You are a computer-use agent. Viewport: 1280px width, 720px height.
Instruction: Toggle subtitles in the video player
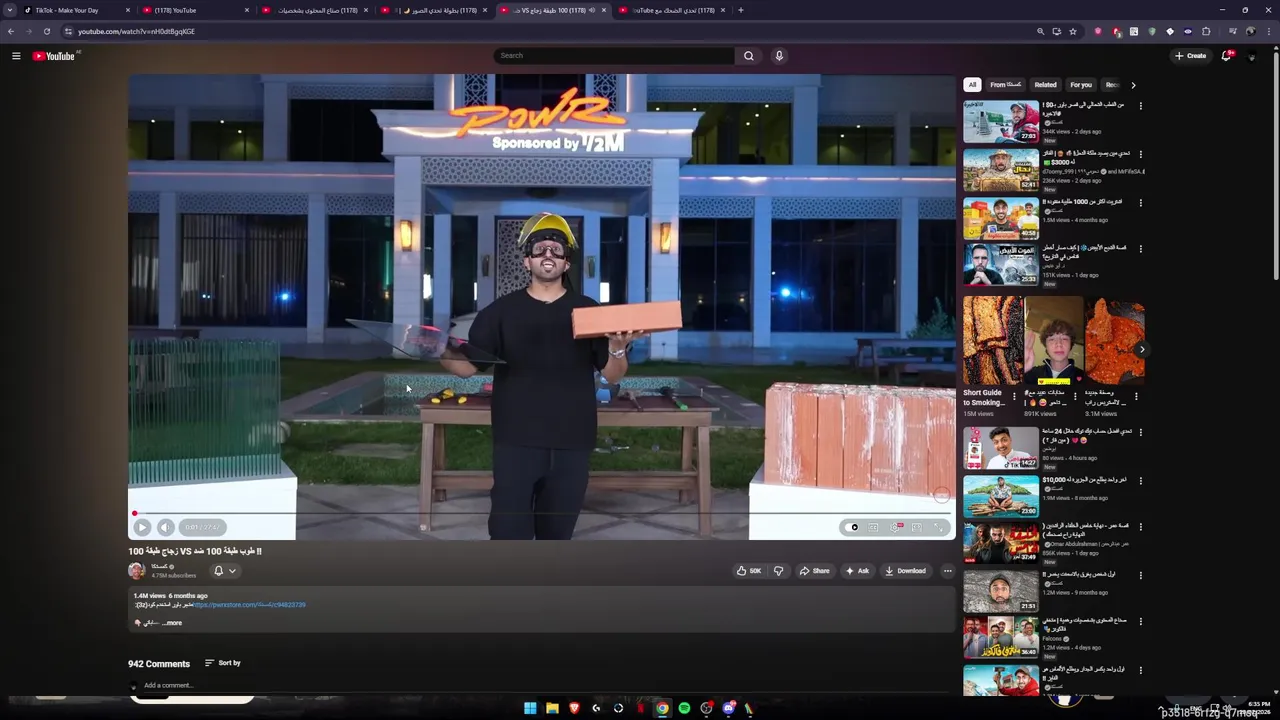click(873, 527)
